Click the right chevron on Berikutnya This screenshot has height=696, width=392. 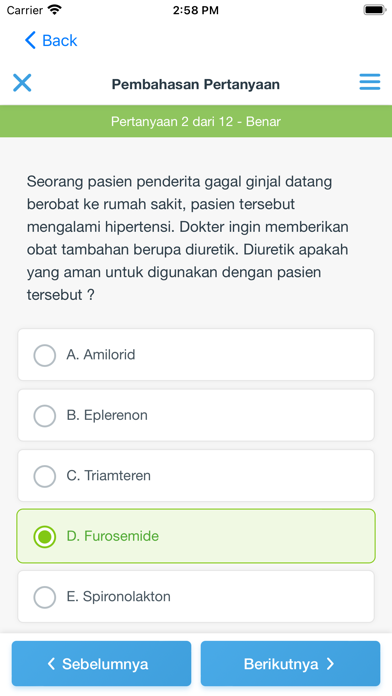pyautogui.click(x=330, y=664)
